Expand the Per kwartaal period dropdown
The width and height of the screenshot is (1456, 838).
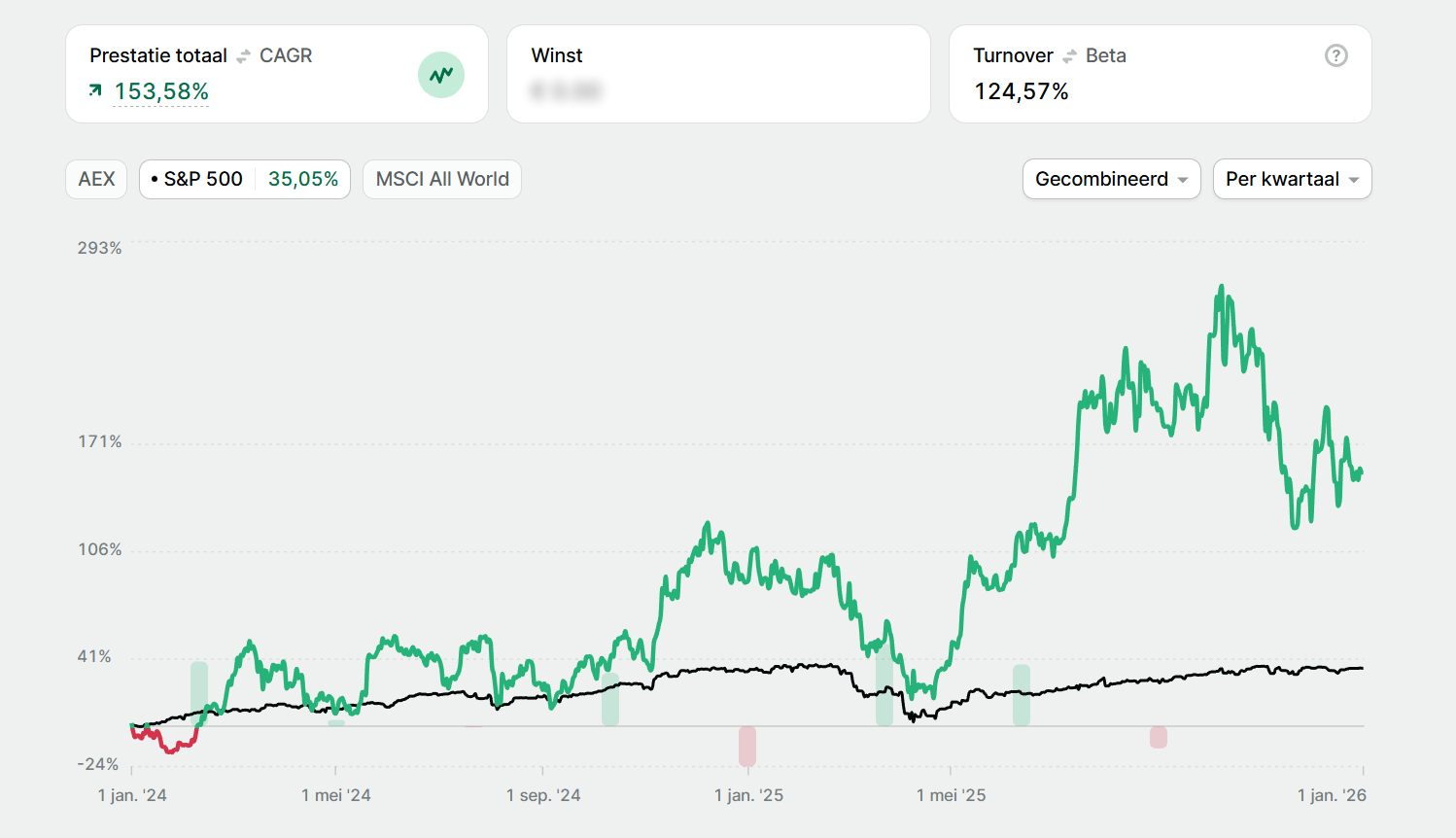coord(1292,179)
